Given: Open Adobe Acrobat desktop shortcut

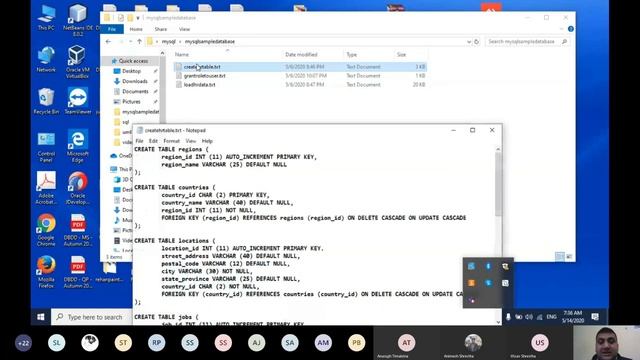Looking at the screenshot, I should click(46, 188).
